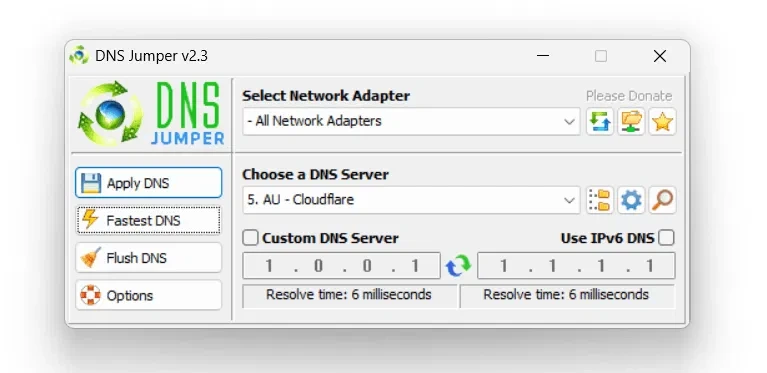This screenshot has width=767, height=373.
Task: Click the refresh network adapters icon
Action: (x=600, y=121)
